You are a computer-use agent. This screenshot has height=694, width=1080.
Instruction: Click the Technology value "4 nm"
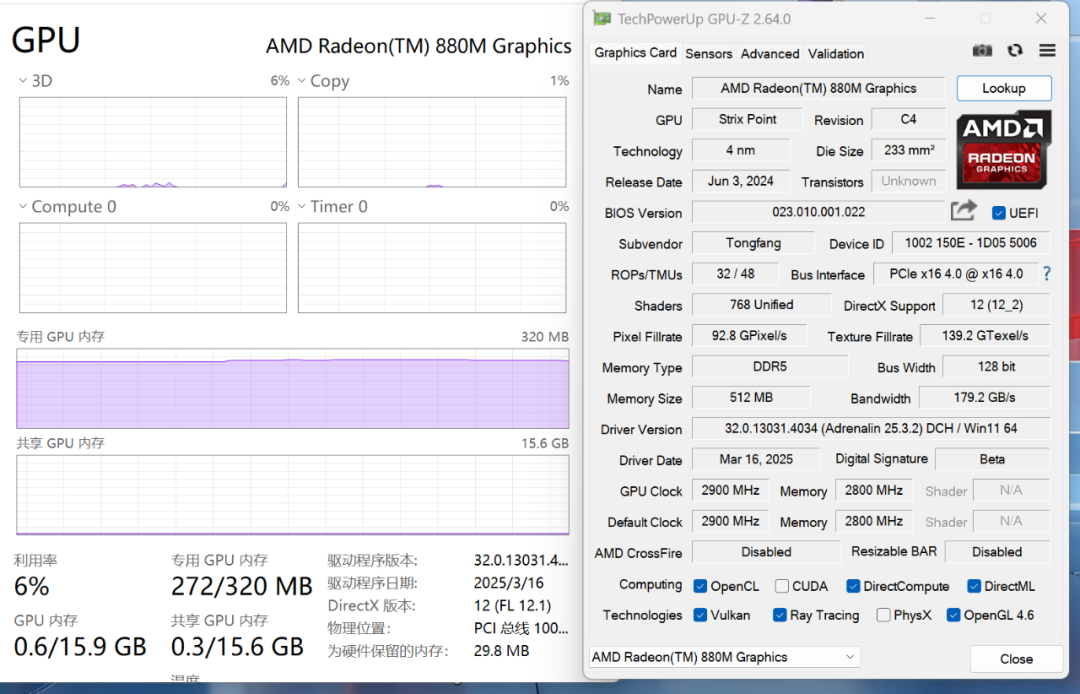[x=740, y=150]
